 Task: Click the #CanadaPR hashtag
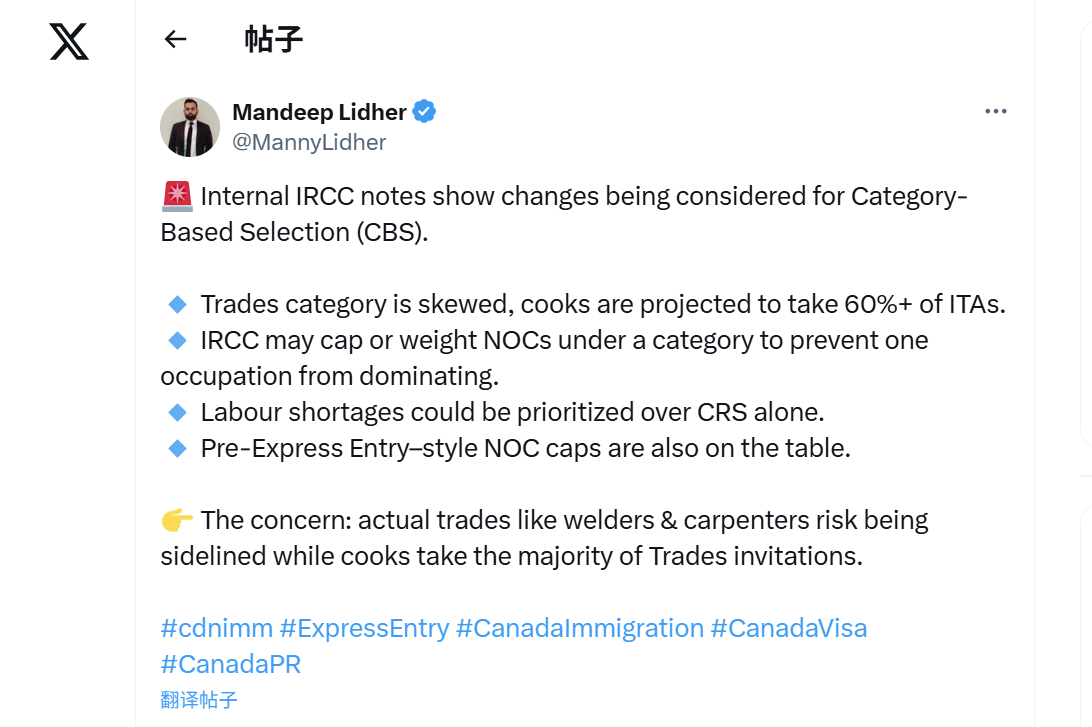coord(230,664)
